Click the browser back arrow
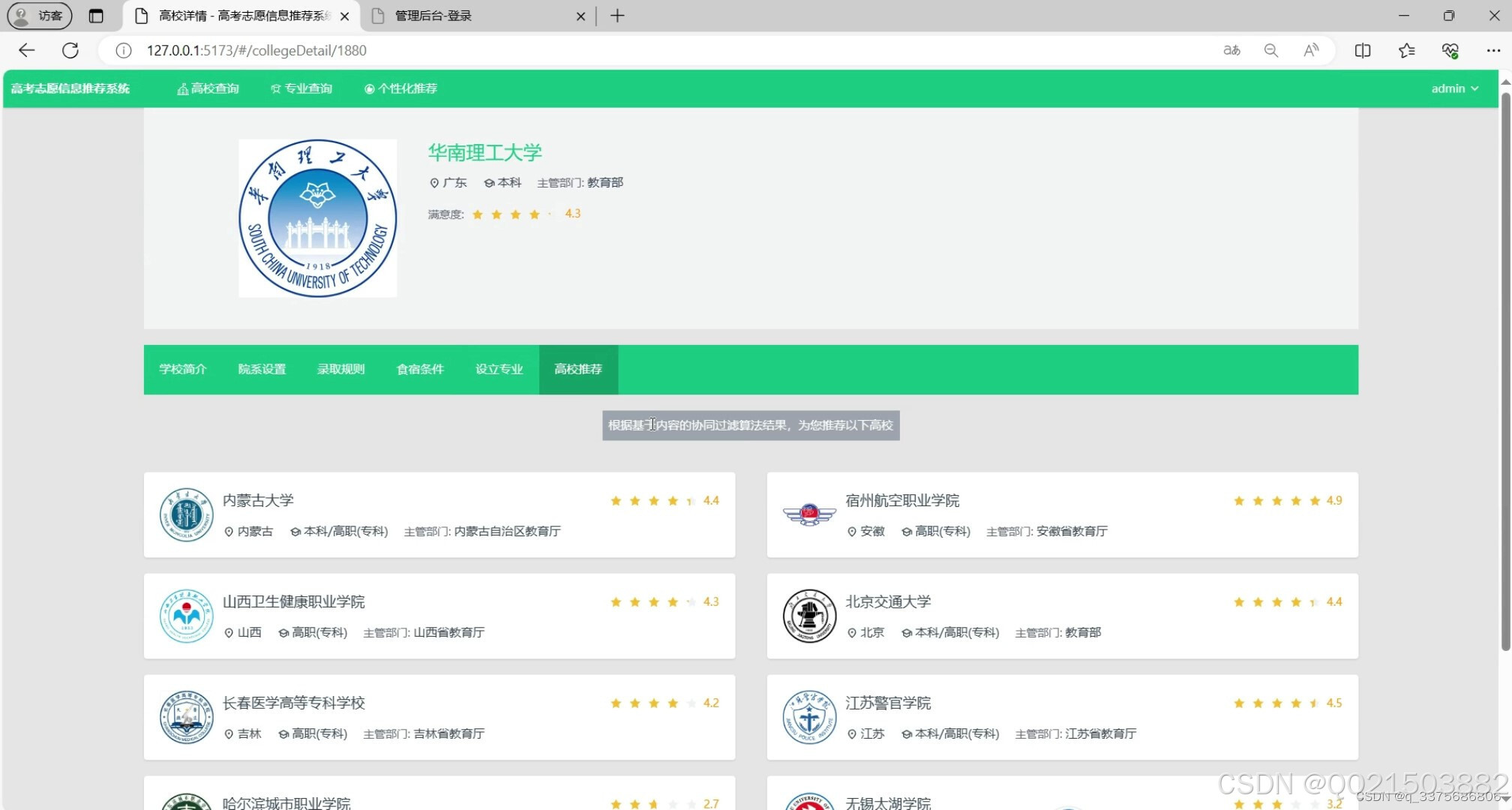Viewport: 1512px width, 810px height. [26, 50]
